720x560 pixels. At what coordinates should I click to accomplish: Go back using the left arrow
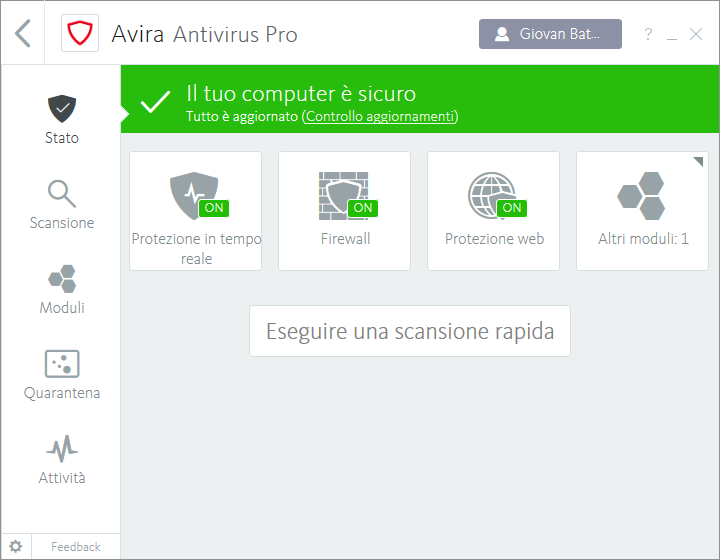pos(23,34)
